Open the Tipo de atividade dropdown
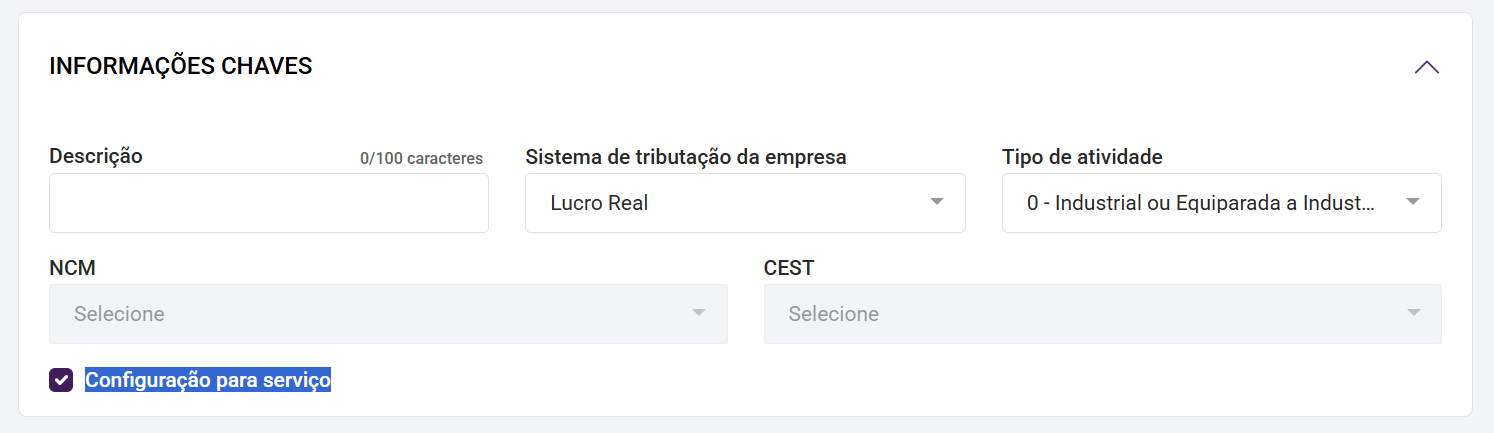 1220,203
